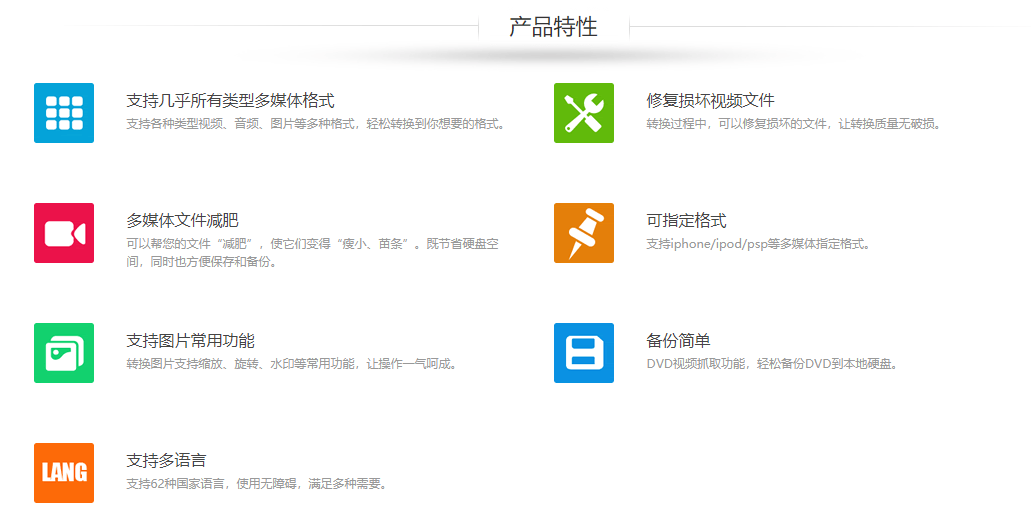Click description 支持iphone/ipod/psp等多媒体指定格式
Image resolution: width=1031 pixels, height=524 pixels.
[758, 244]
